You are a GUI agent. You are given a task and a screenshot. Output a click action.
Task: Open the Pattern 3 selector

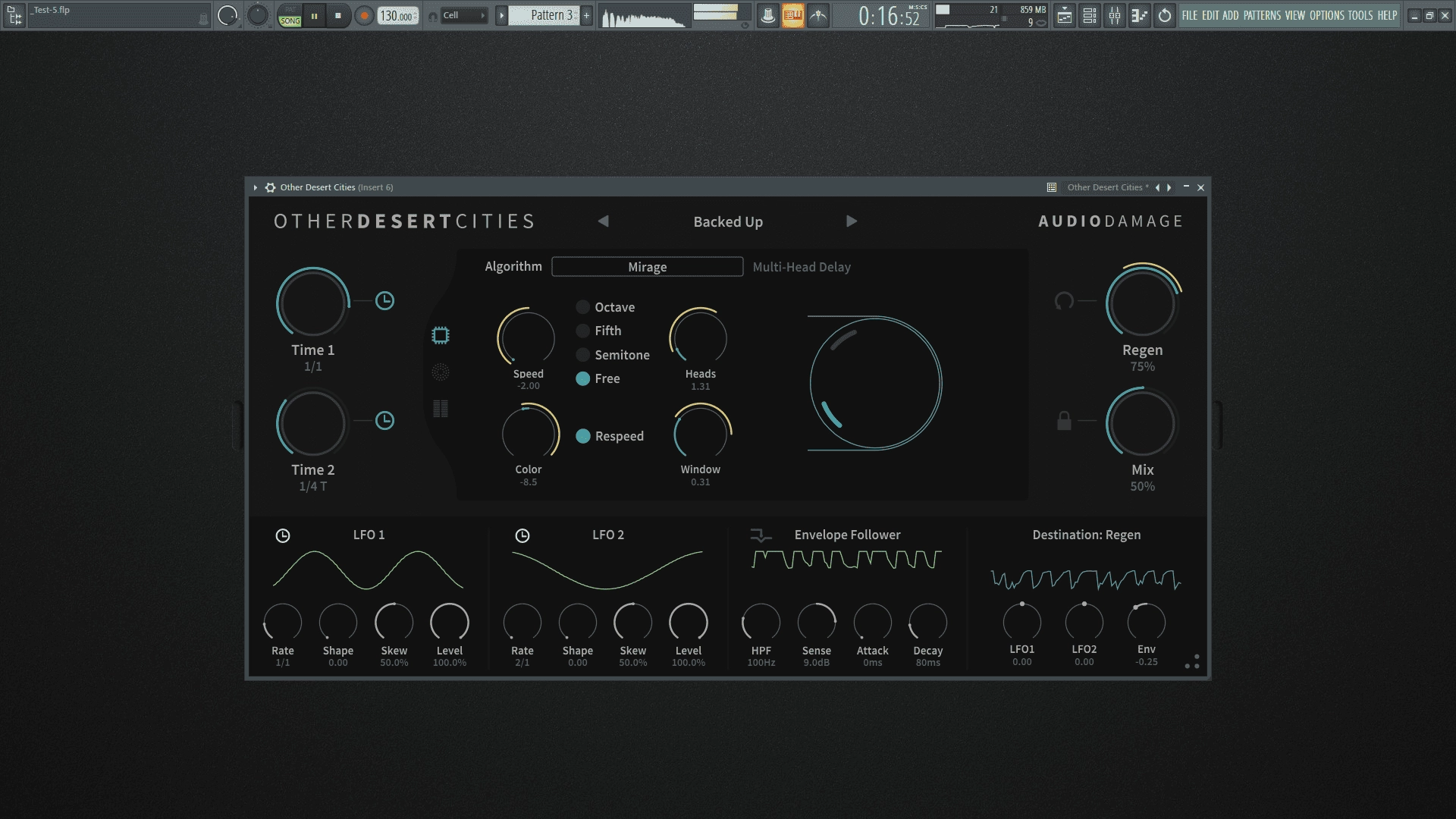[x=544, y=15]
